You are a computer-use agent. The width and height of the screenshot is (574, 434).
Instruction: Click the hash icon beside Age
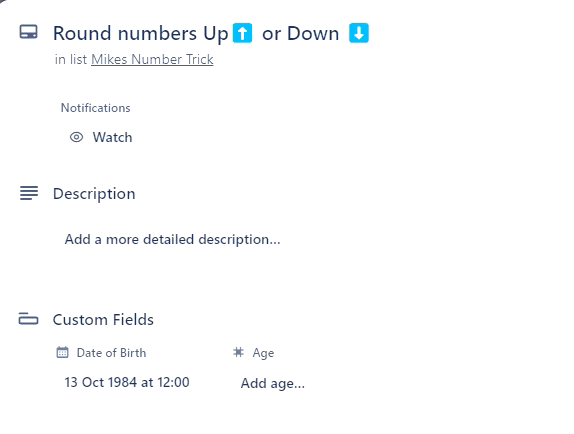pos(238,352)
